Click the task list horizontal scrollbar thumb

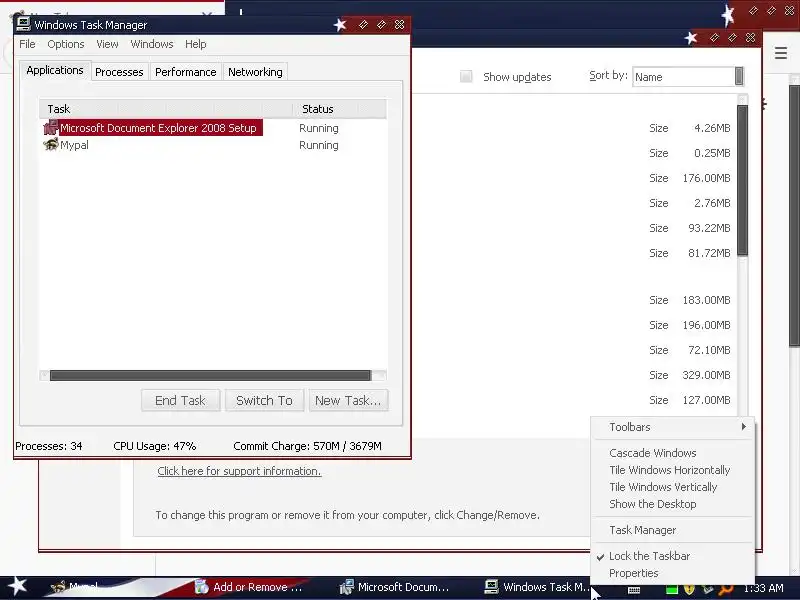[x=210, y=376]
